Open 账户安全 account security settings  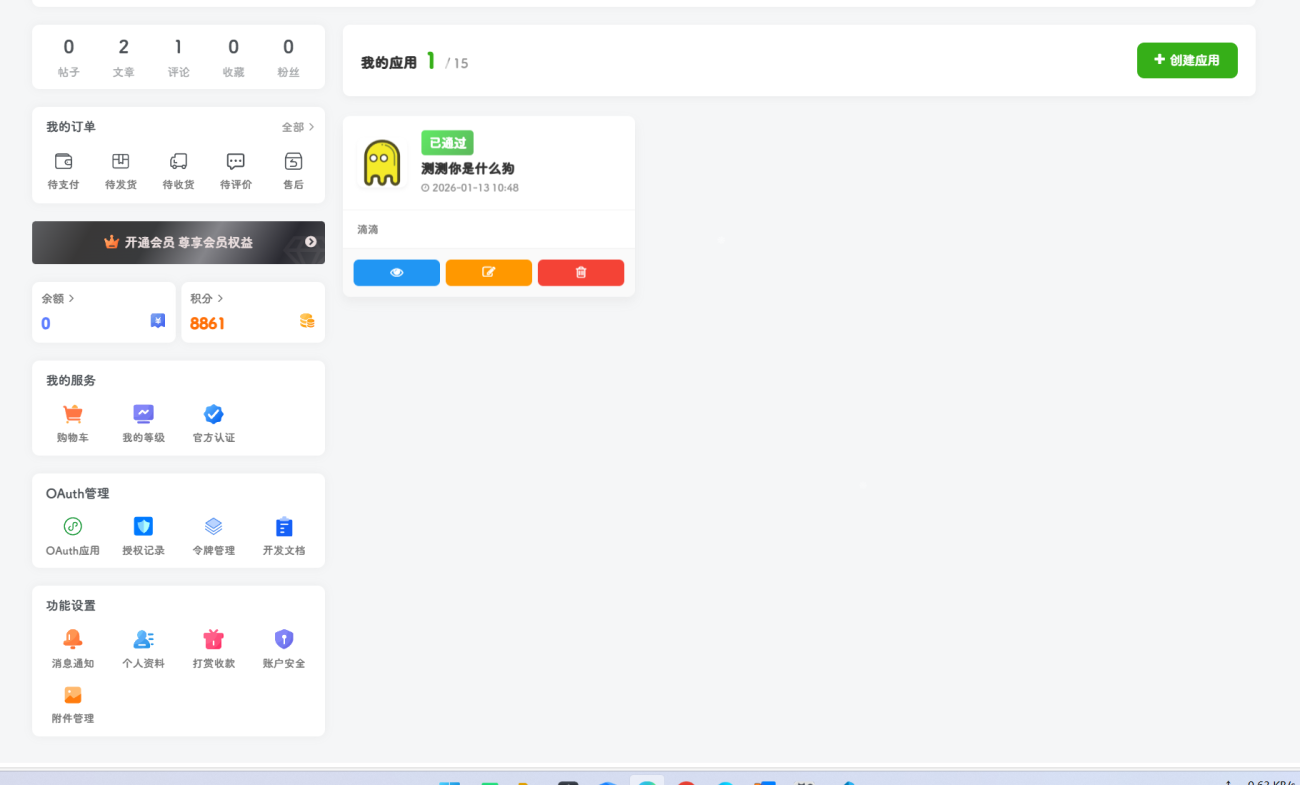(284, 648)
